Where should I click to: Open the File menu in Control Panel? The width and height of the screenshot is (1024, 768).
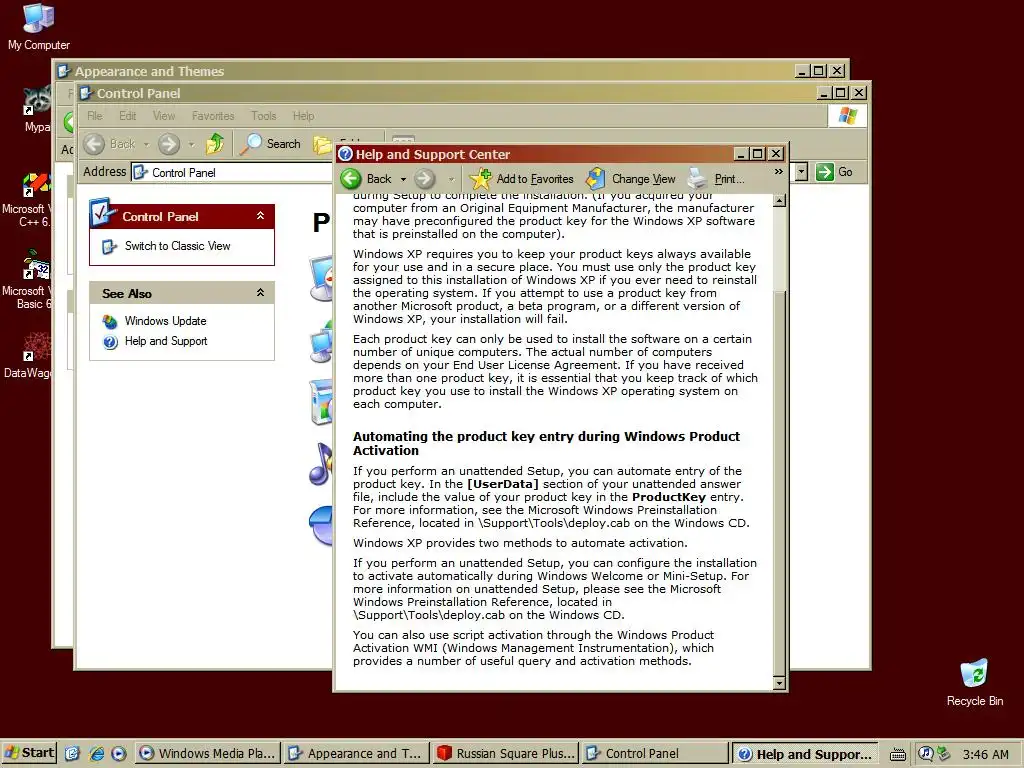point(95,116)
